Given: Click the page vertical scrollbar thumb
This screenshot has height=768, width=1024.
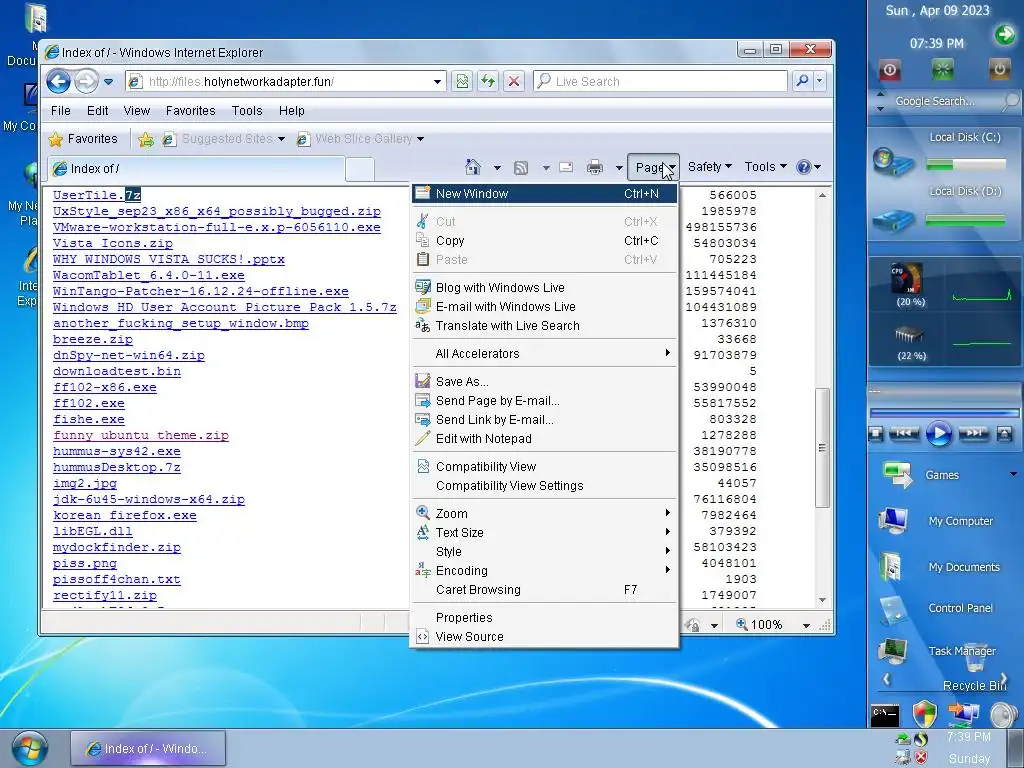Looking at the screenshot, I should (822, 447).
